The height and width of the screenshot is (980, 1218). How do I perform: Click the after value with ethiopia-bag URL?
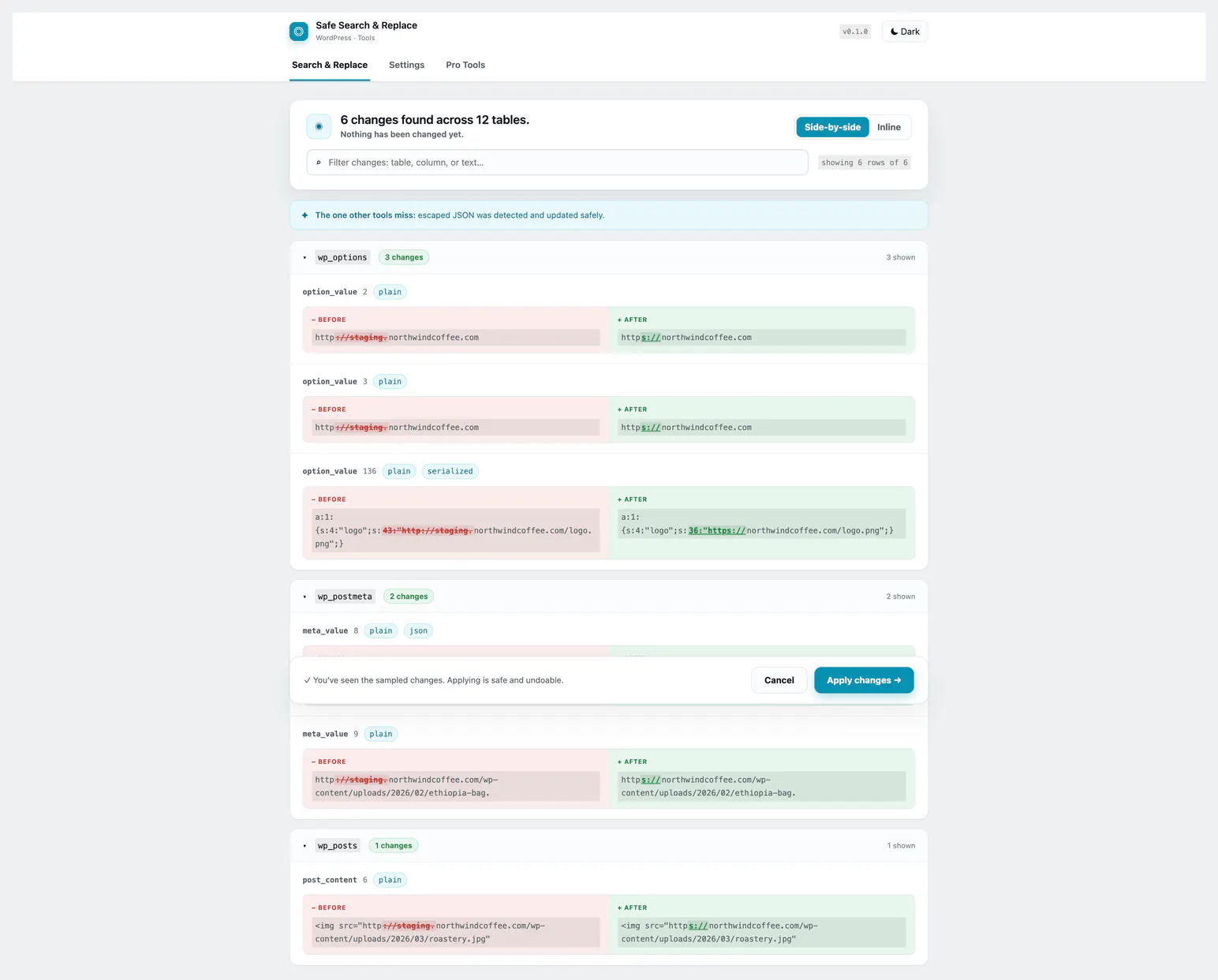click(x=762, y=787)
